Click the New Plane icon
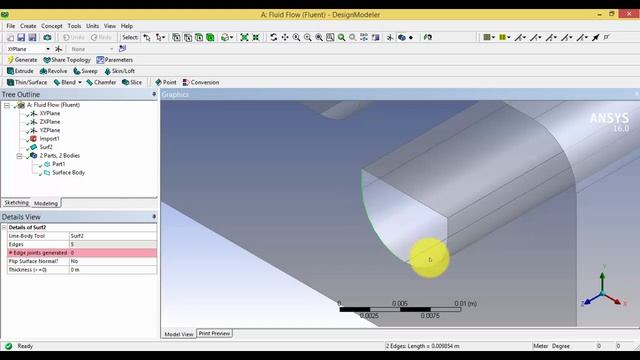Screen dimensions: 640x360 (59, 49)
